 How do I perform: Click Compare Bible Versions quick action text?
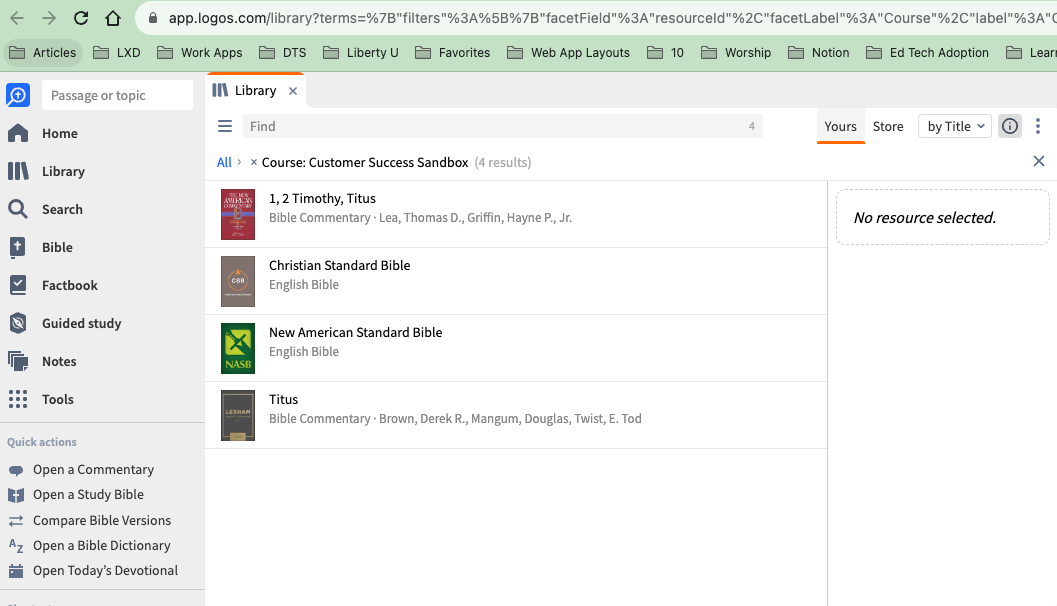pos(102,520)
